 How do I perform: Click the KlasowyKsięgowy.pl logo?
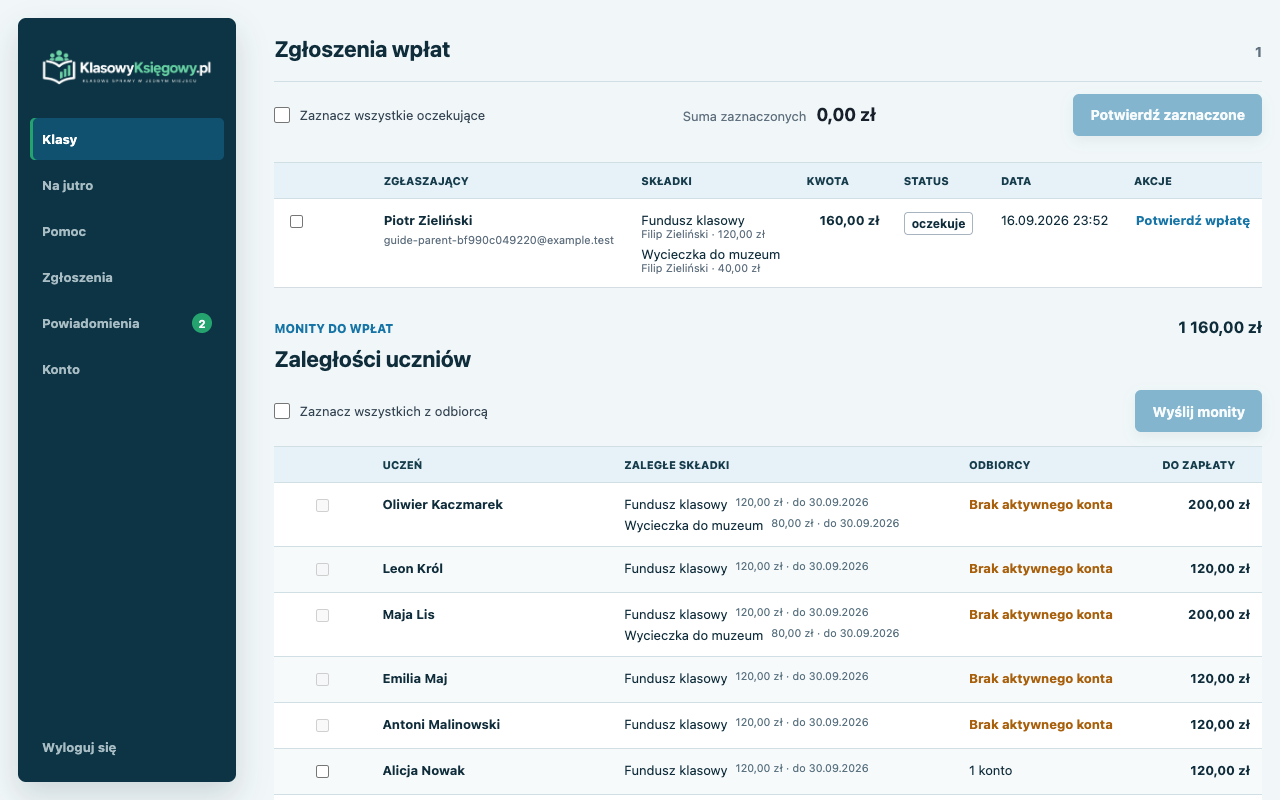(127, 67)
